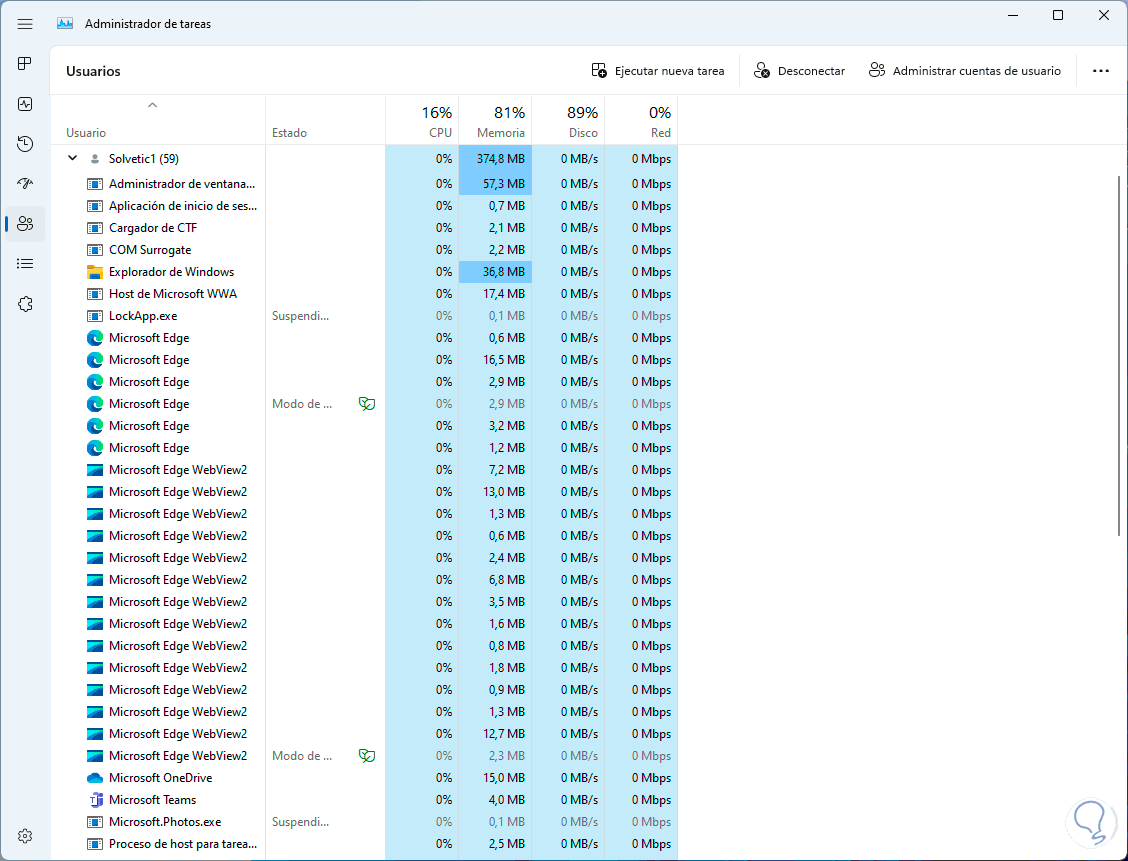Select the COM Surrogate process icon
Viewport: 1128px width, 861px height.
pyautogui.click(x=95, y=250)
